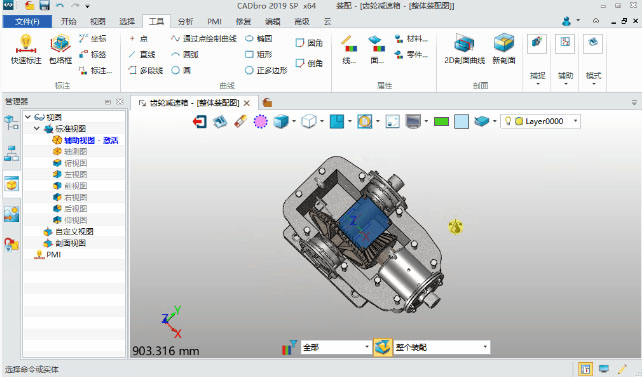The height and width of the screenshot is (377, 642).
Task: Click the green color swatch in viewport toolbar
Action: point(441,122)
